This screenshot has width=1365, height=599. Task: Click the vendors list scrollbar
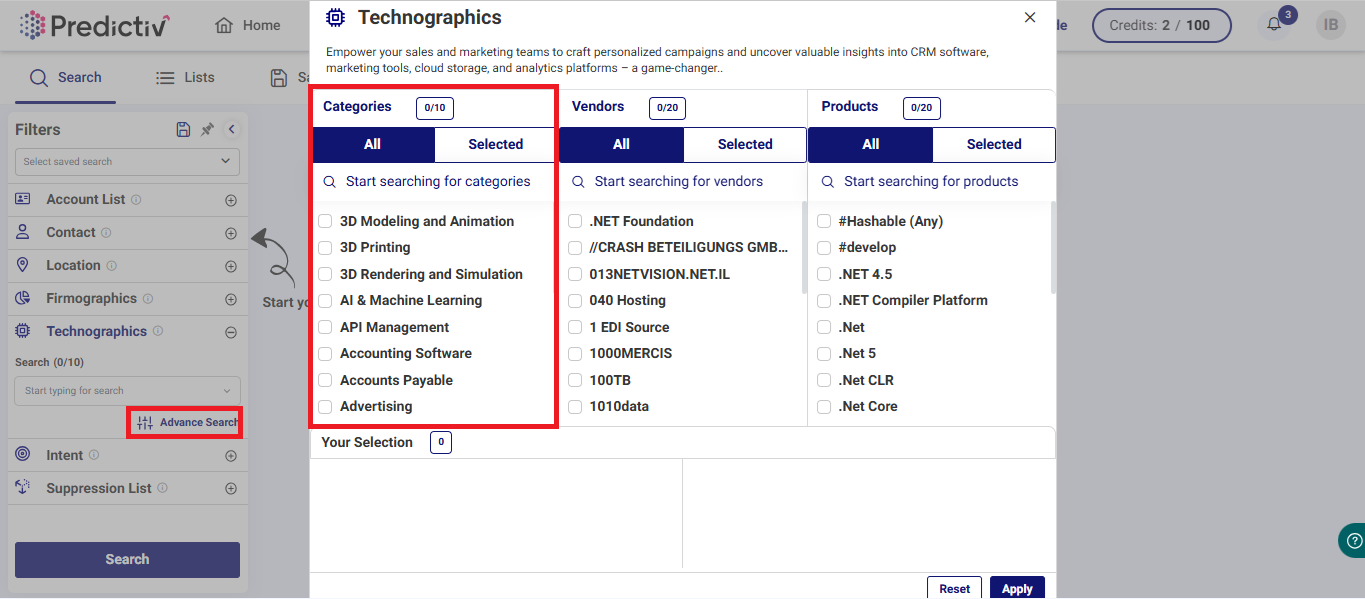804,247
